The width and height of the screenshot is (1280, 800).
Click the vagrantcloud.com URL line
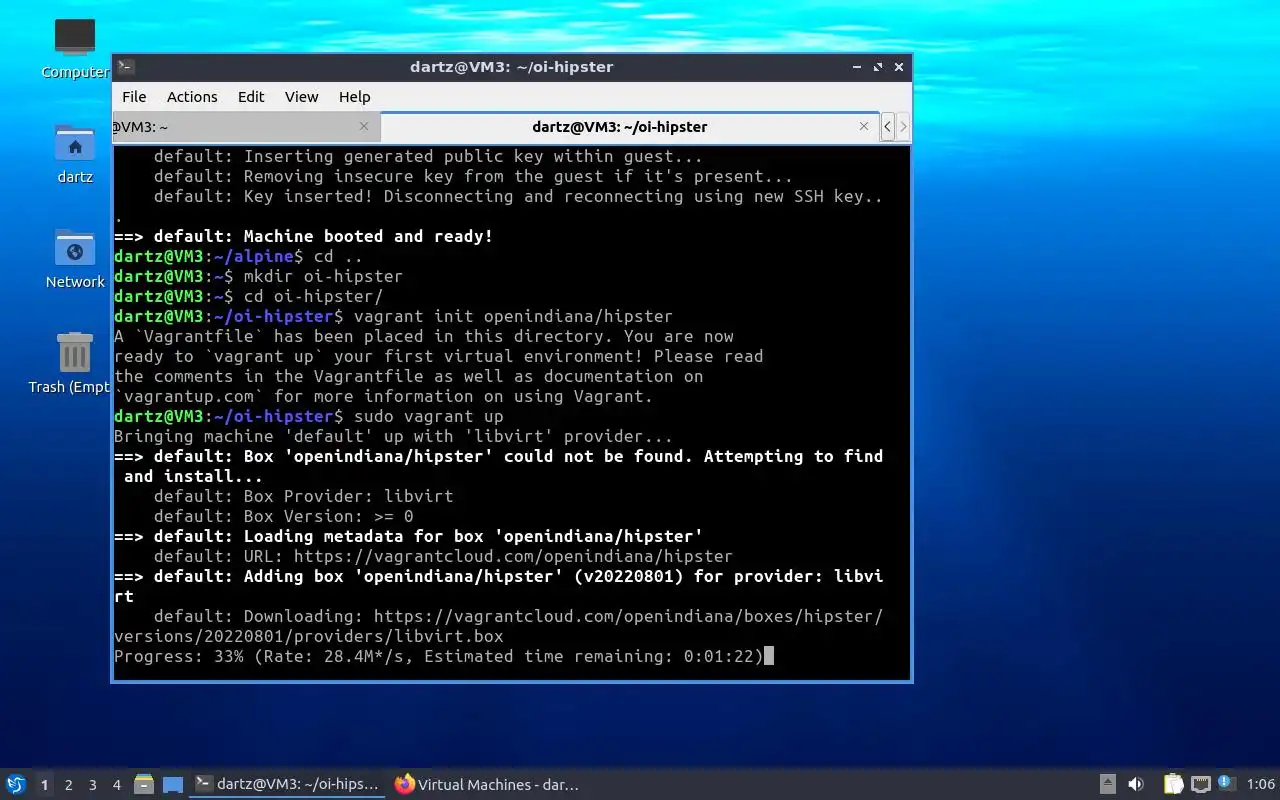point(443,556)
